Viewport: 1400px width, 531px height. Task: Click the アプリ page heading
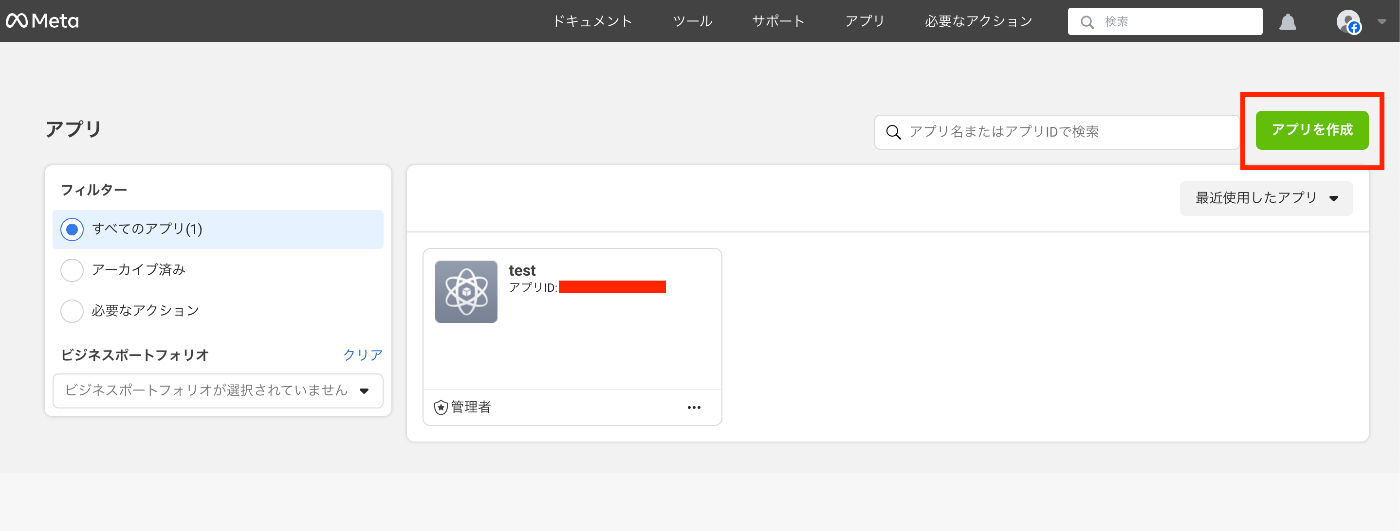(73, 129)
